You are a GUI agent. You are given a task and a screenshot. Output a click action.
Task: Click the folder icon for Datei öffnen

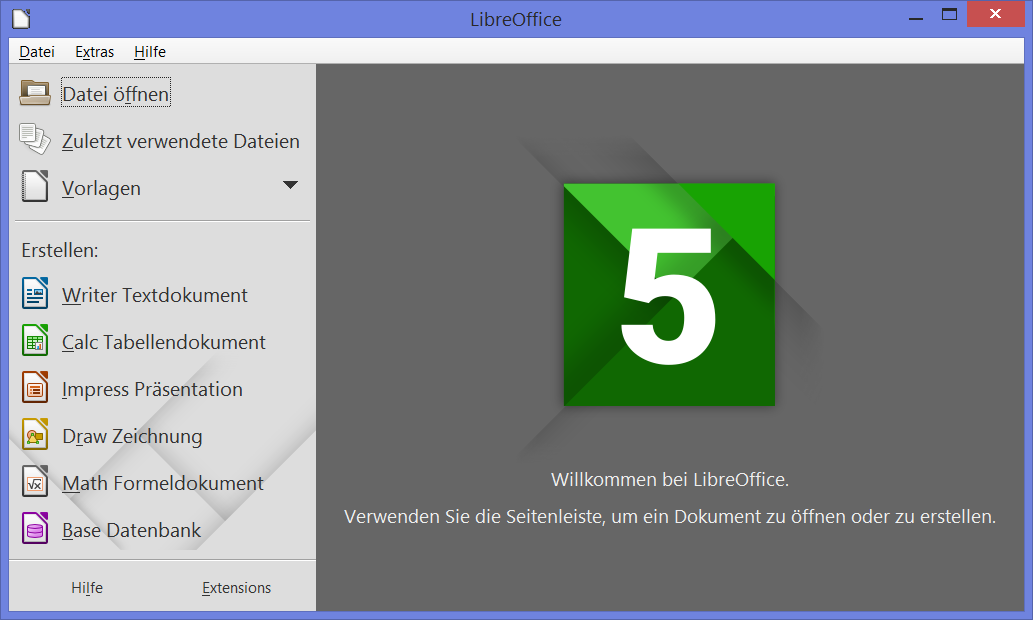pyautogui.click(x=35, y=93)
